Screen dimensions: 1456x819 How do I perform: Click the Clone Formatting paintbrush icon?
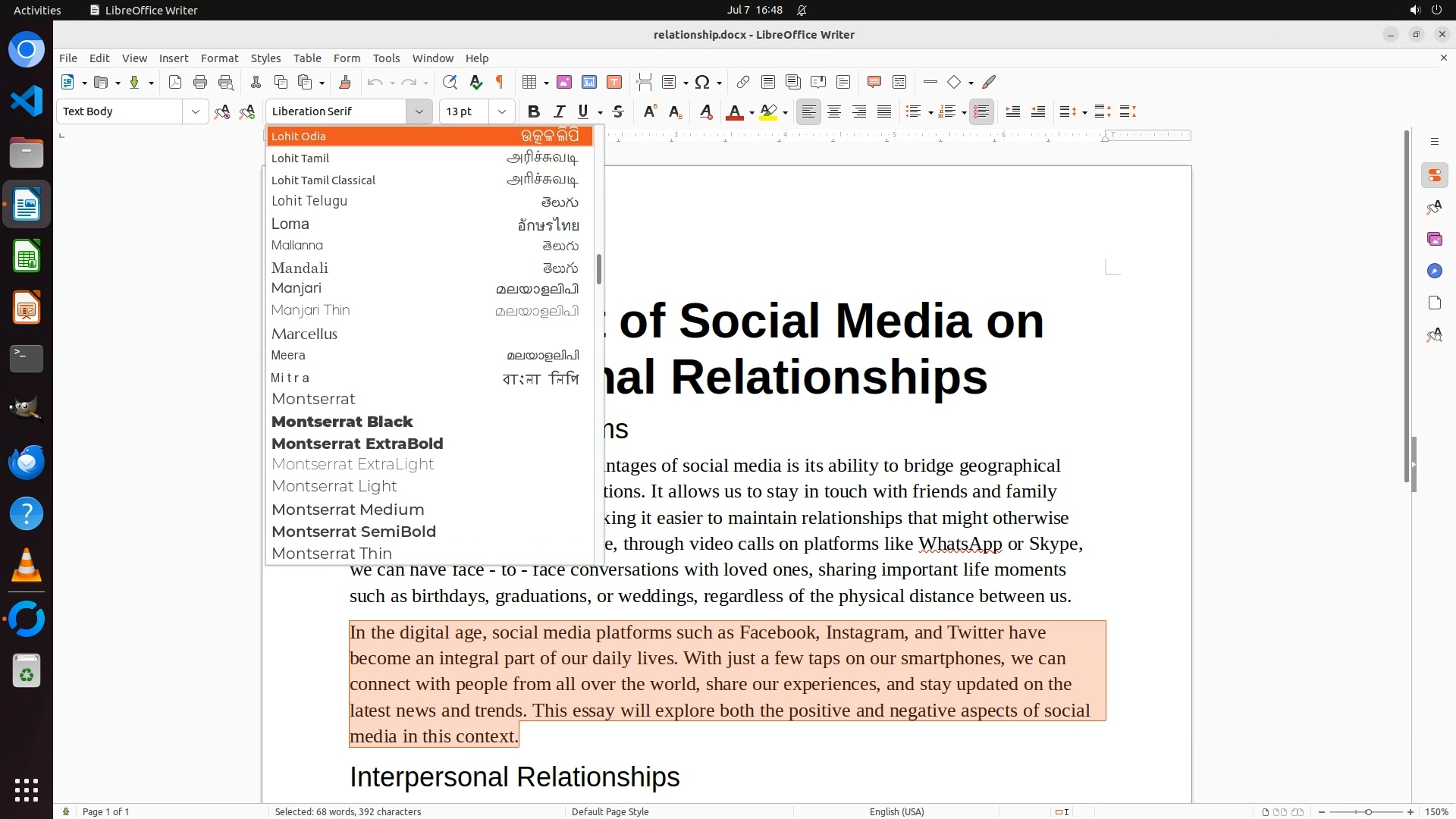[x=344, y=82]
